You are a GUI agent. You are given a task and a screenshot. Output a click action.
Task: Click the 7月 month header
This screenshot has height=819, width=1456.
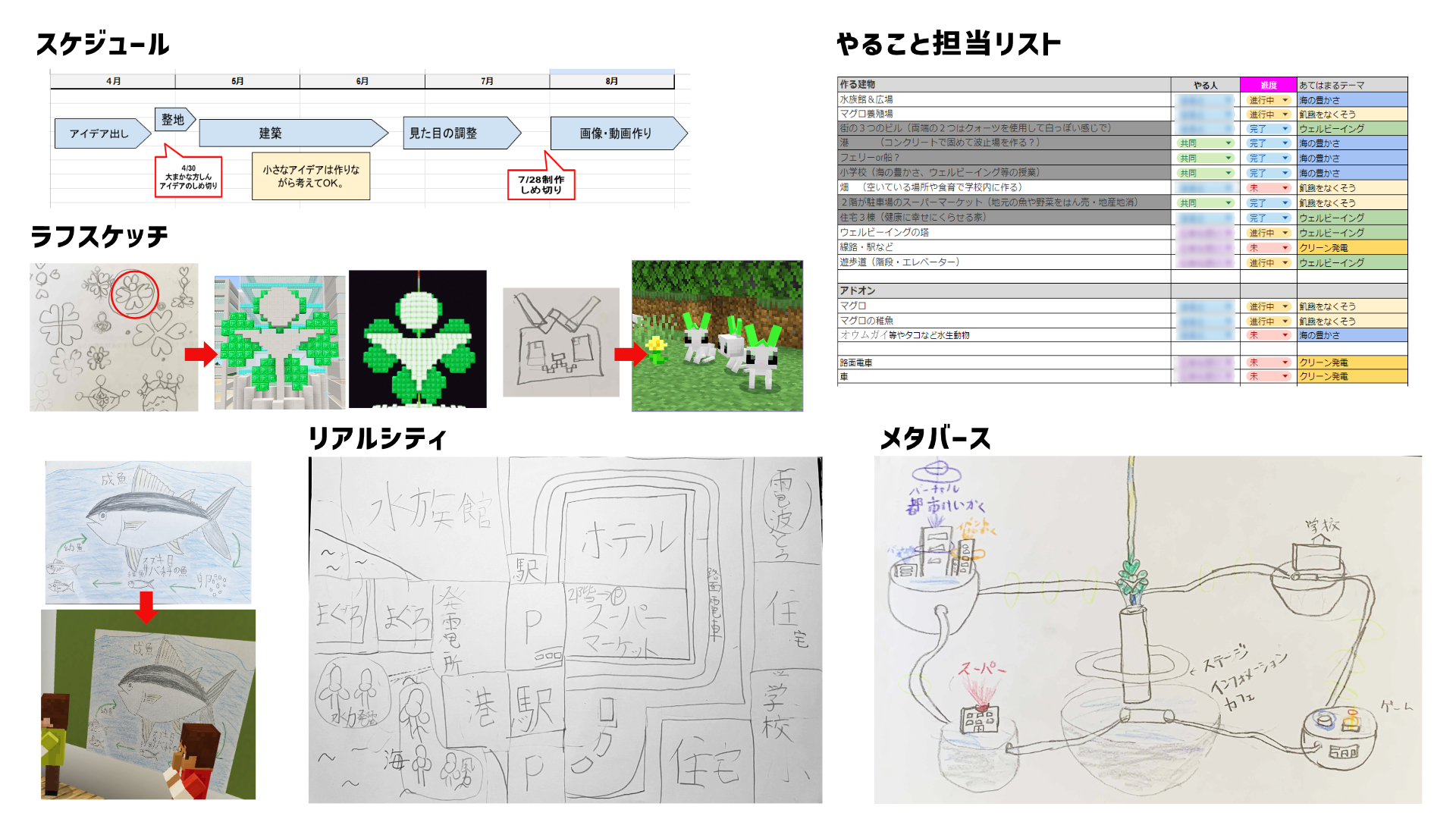(x=487, y=81)
